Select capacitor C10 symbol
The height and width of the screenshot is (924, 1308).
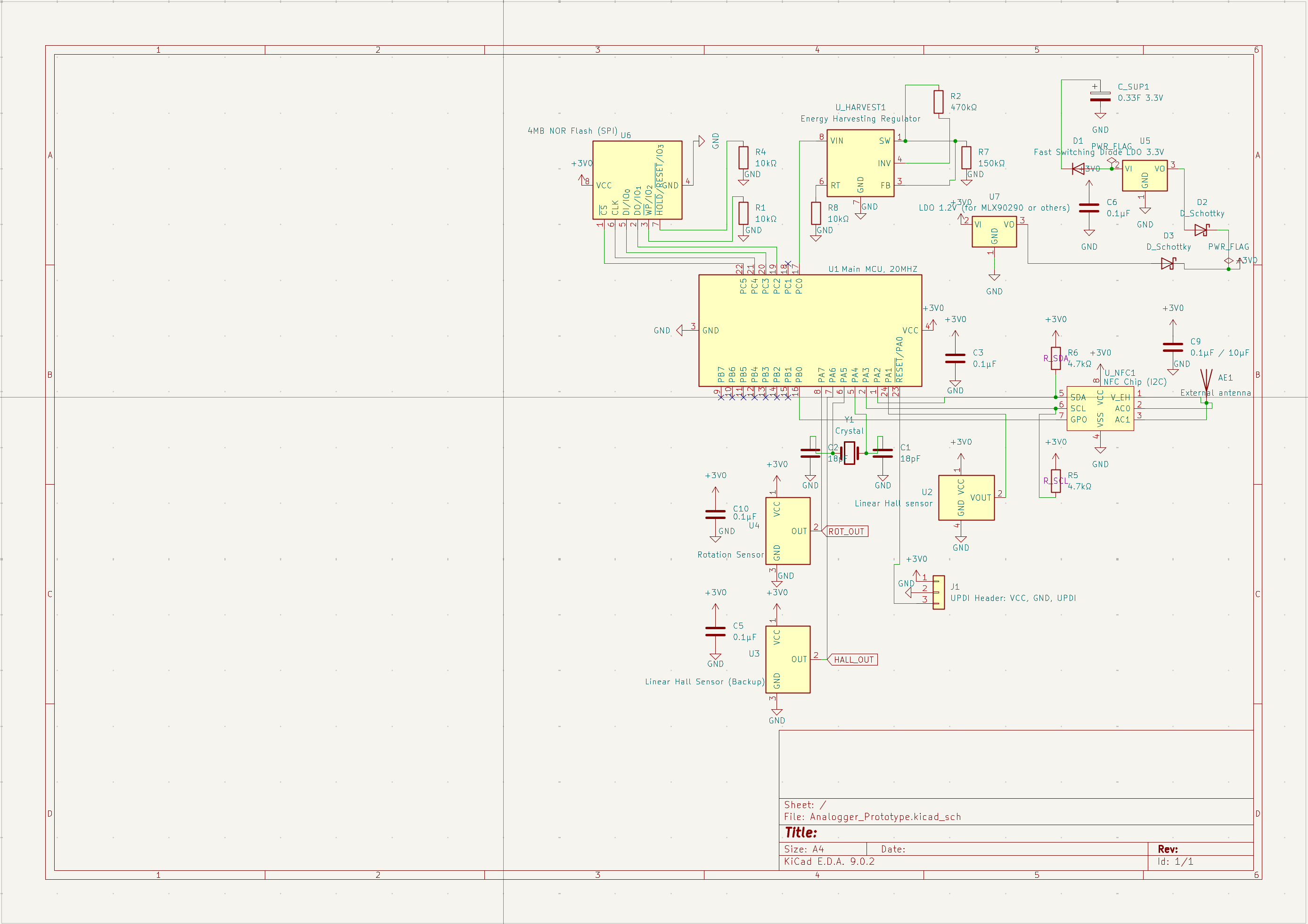[716, 515]
